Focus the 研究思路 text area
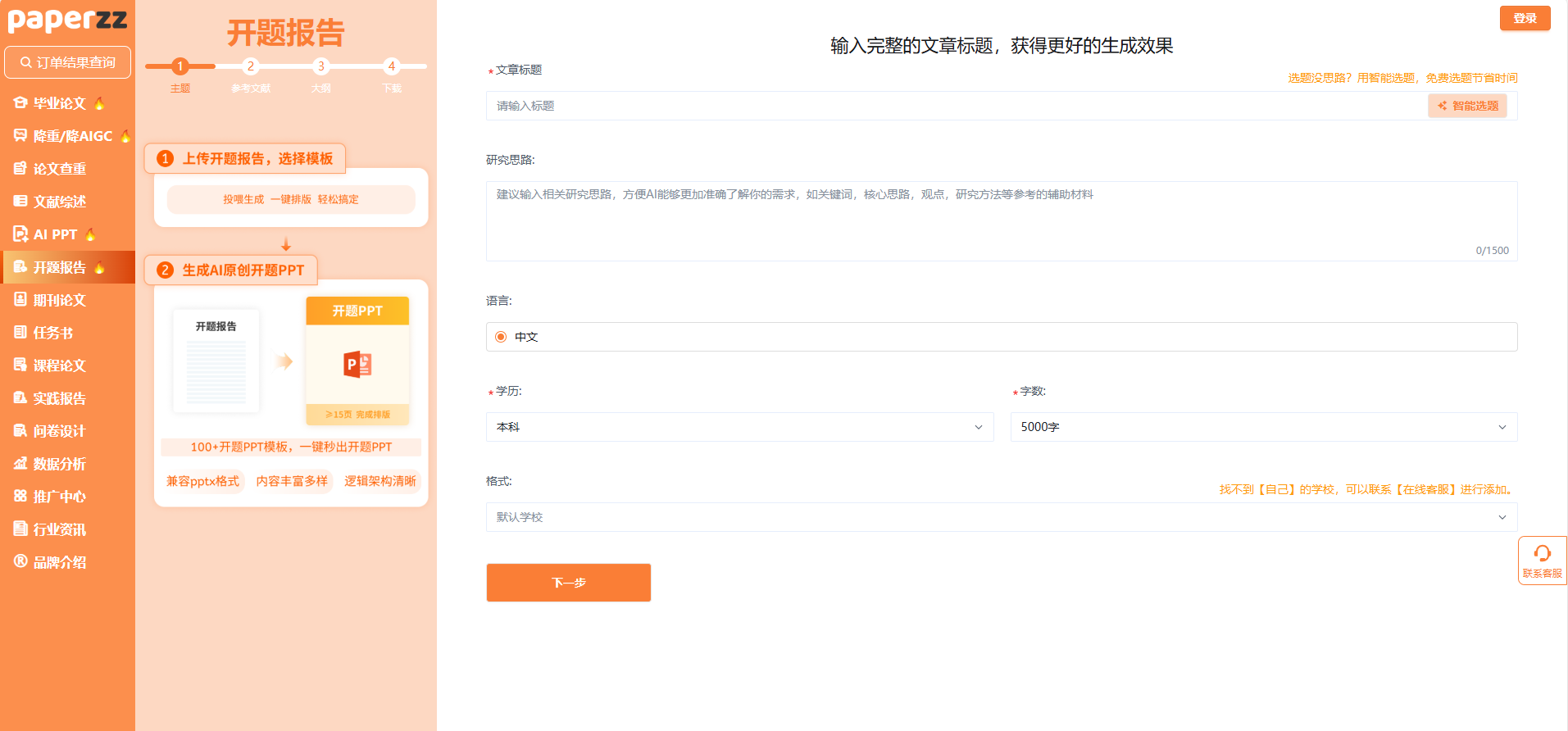Viewport: 1568px width, 731px height. coord(1001,220)
